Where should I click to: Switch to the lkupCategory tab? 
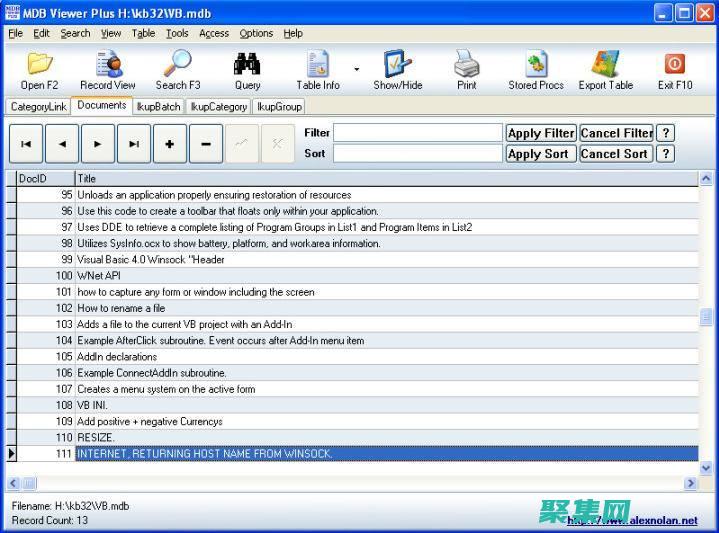(x=218, y=107)
